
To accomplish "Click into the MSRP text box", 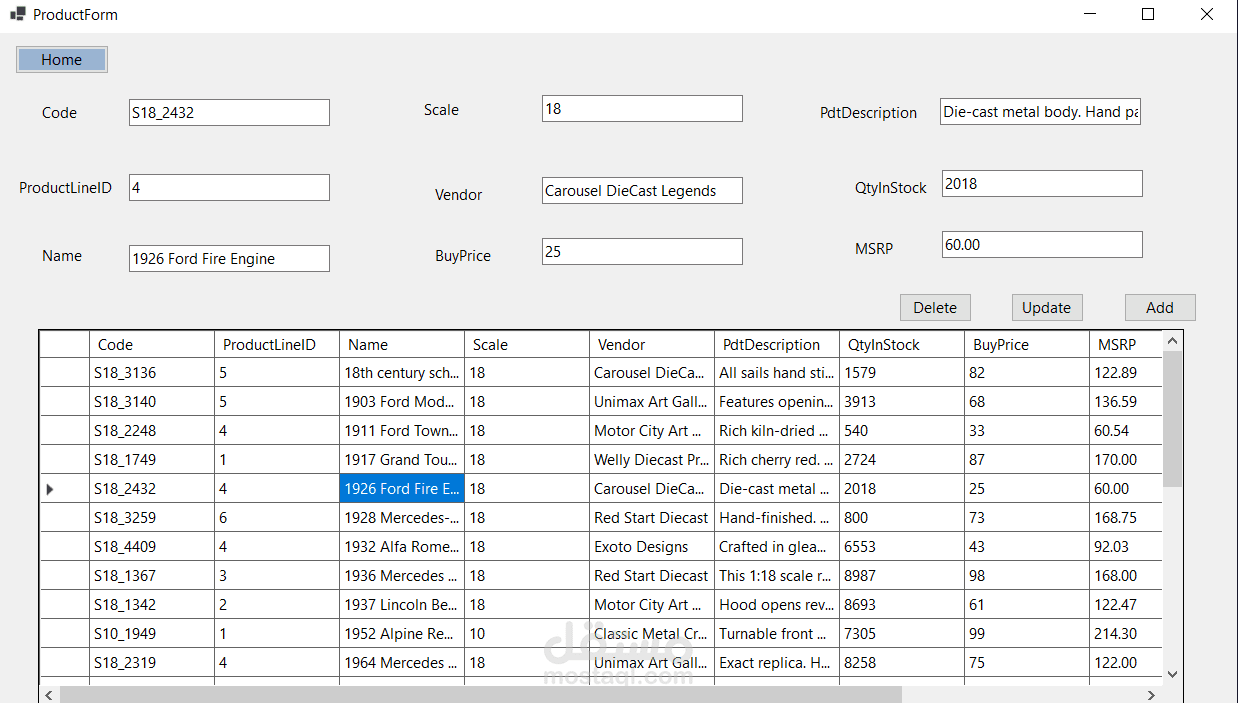I will (x=1041, y=245).
